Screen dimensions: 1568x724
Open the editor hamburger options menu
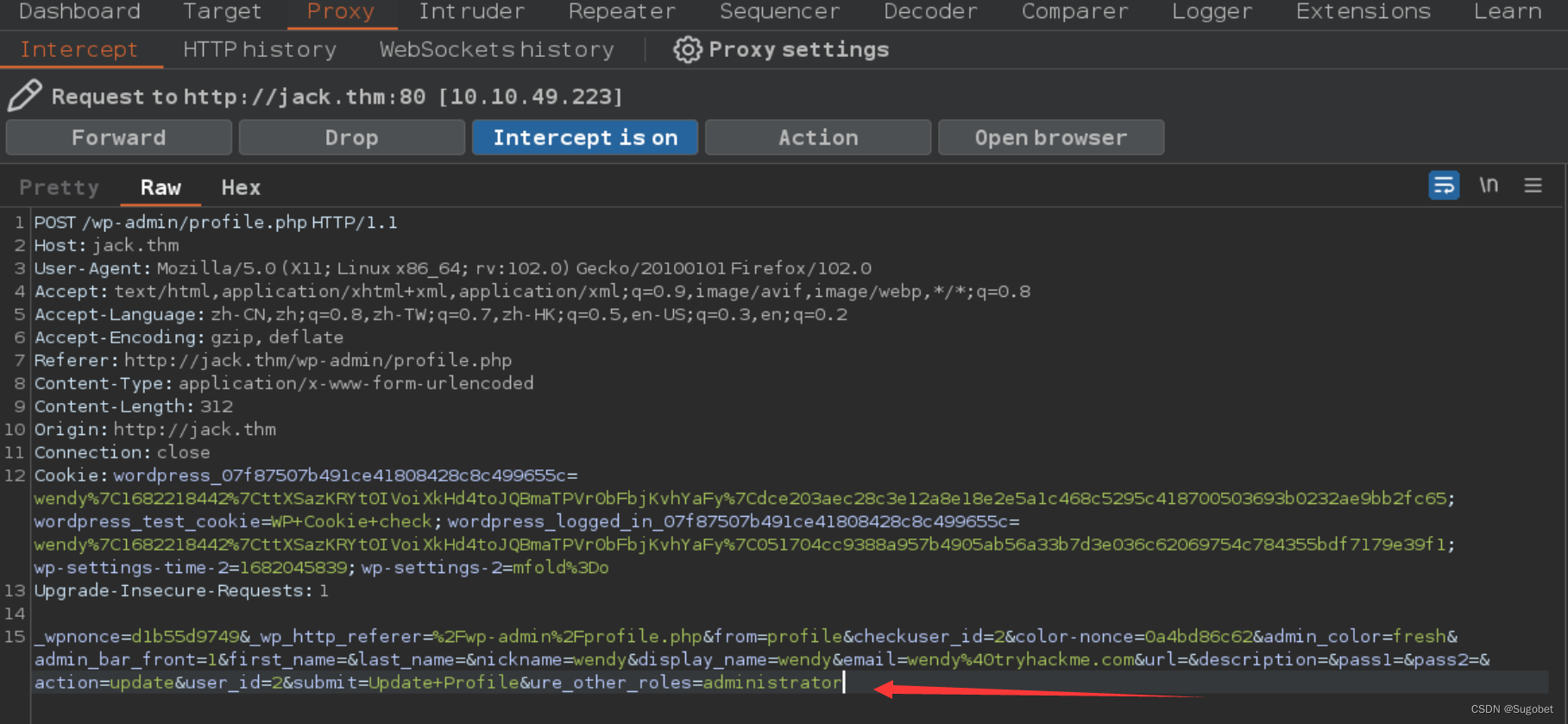(x=1533, y=186)
